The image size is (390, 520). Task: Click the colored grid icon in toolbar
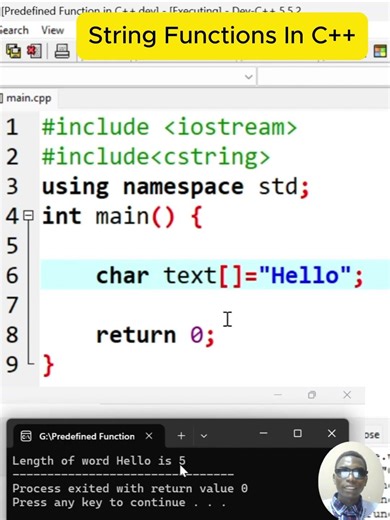[380, 51]
